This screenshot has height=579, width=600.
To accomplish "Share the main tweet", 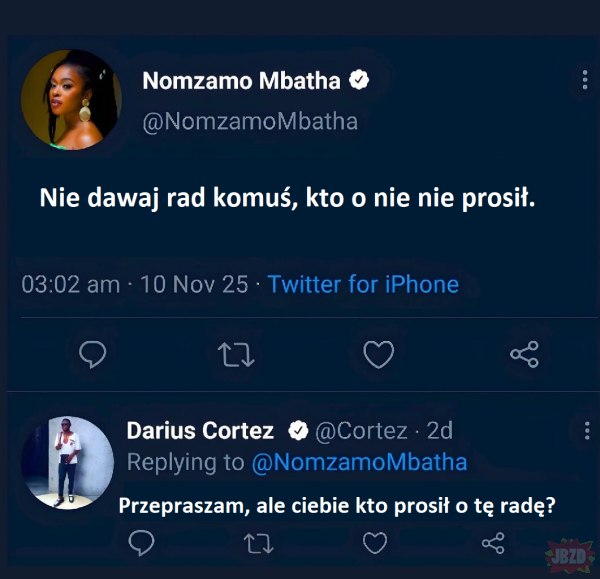I will (x=524, y=353).
